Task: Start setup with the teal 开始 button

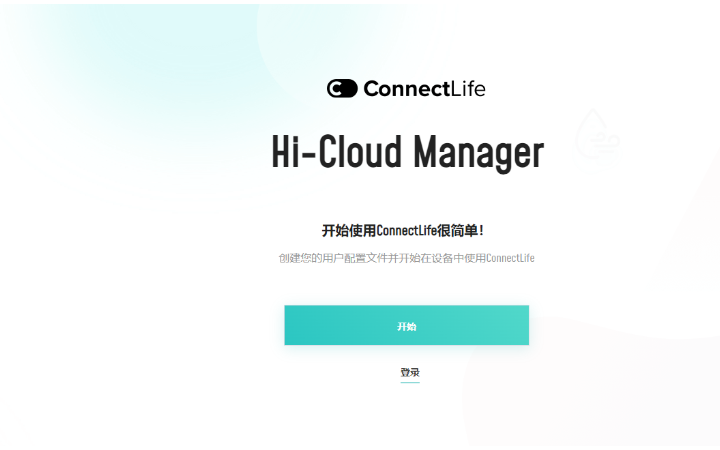Action: point(406,325)
